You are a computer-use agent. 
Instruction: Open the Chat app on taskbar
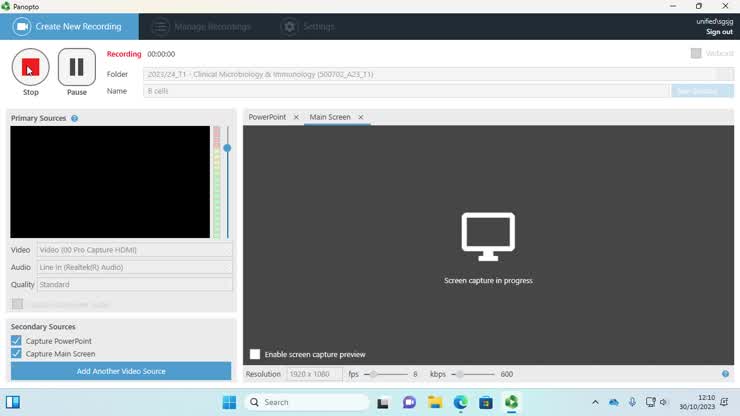point(409,402)
